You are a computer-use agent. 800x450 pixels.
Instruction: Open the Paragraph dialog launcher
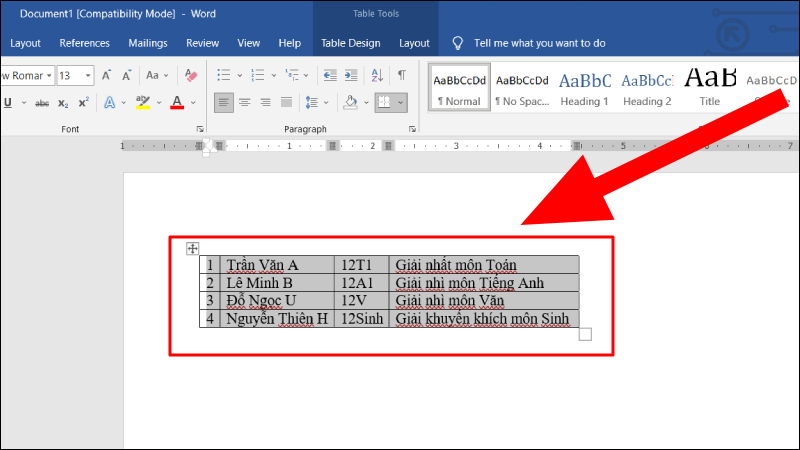(x=412, y=130)
